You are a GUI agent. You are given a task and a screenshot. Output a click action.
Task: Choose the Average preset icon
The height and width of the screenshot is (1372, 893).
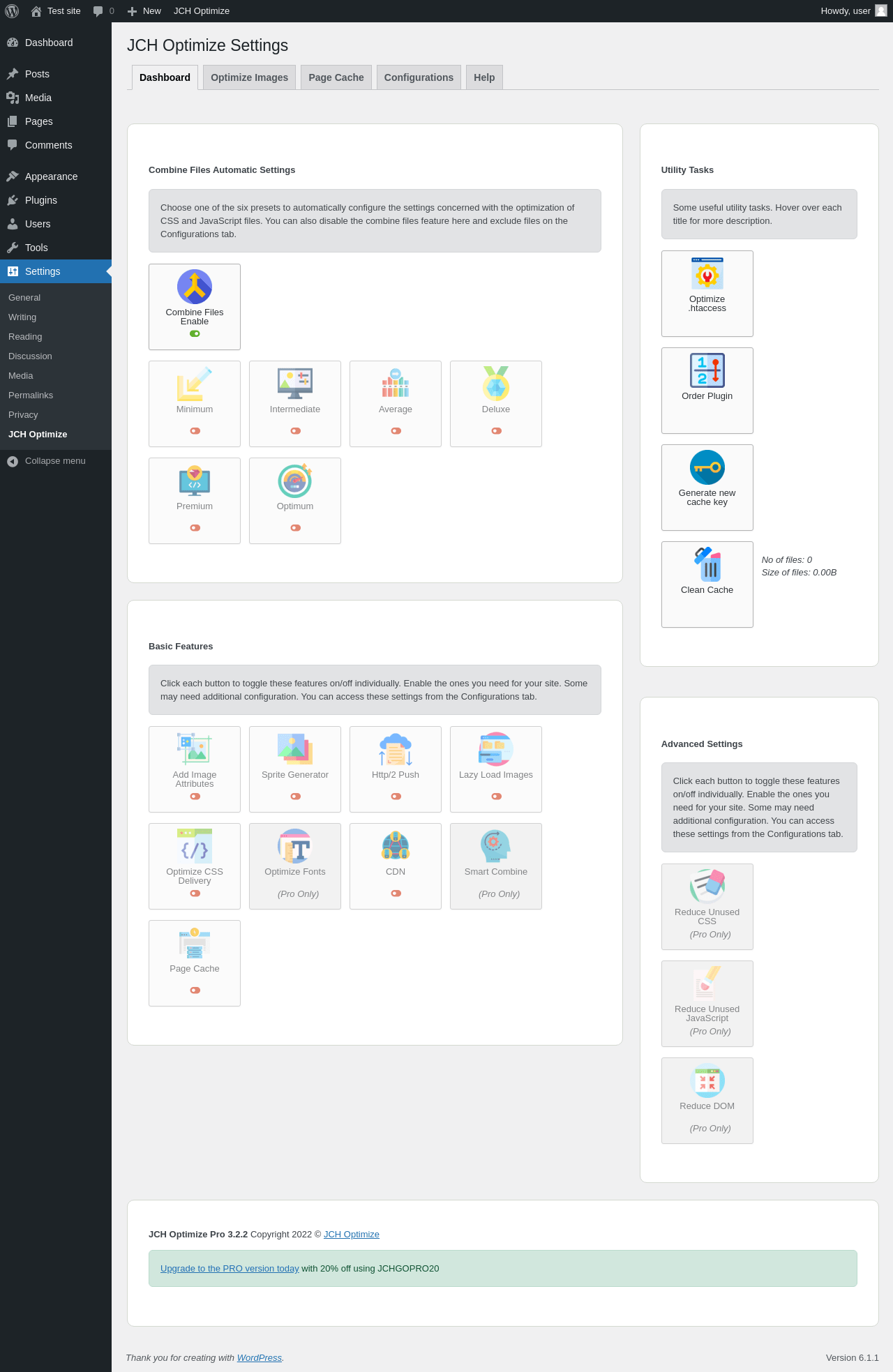(396, 384)
